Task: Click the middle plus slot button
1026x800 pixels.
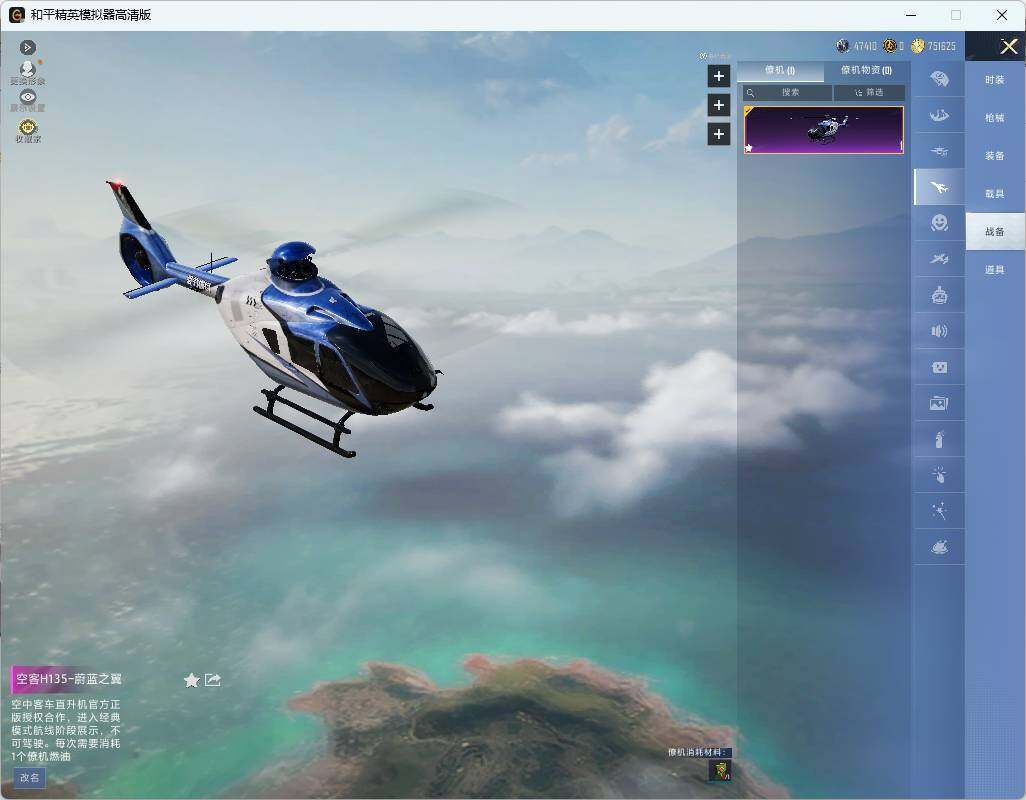Action: tap(718, 105)
